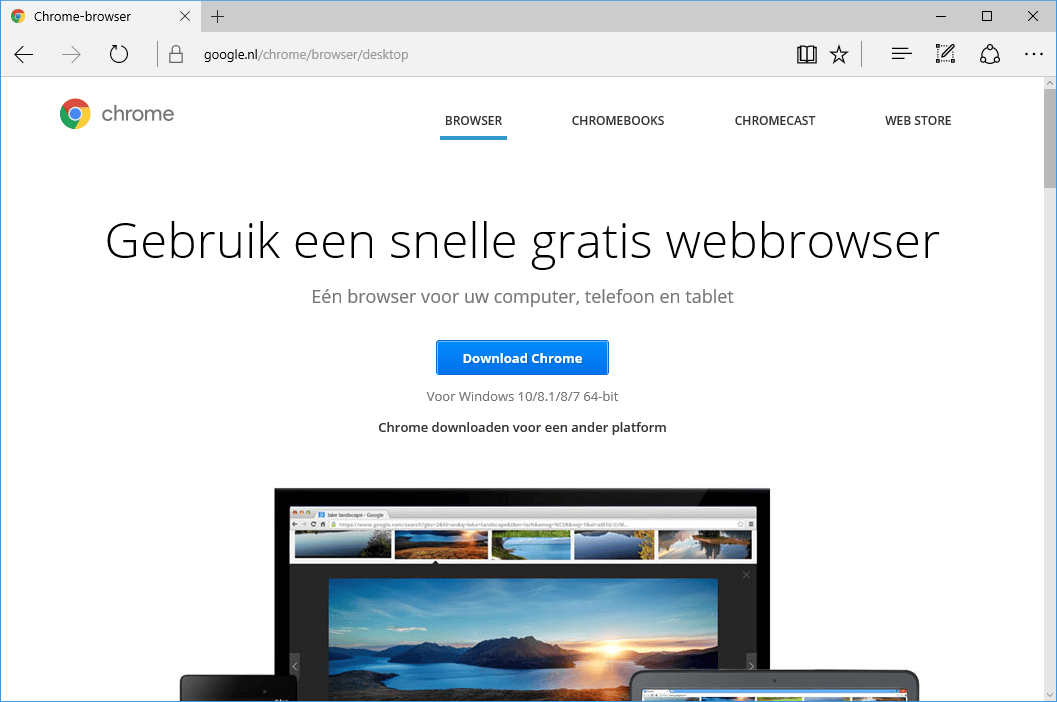Click the next arrow in laptop image

tap(751, 666)
